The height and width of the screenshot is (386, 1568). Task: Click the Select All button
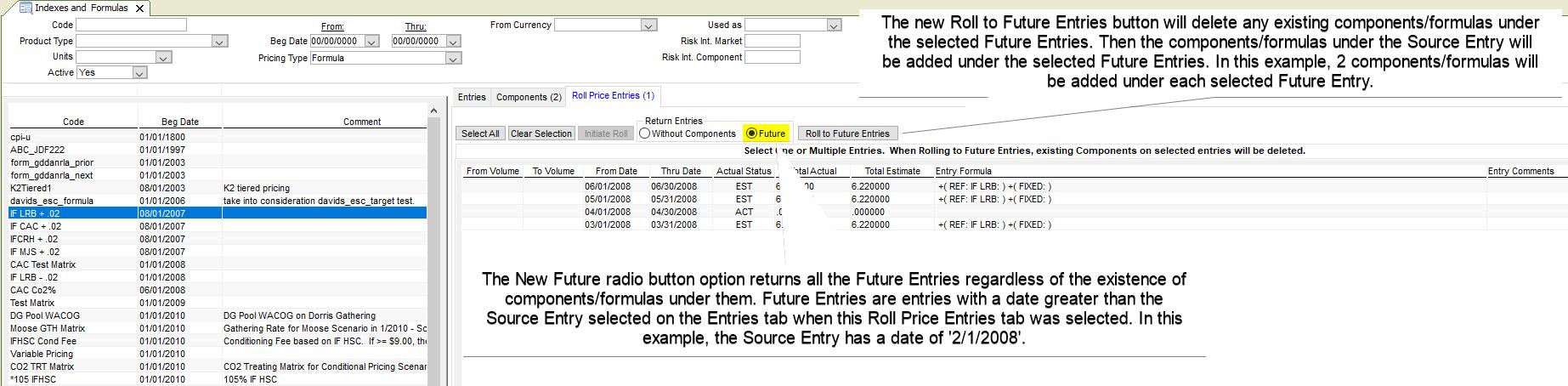[480, 133]
